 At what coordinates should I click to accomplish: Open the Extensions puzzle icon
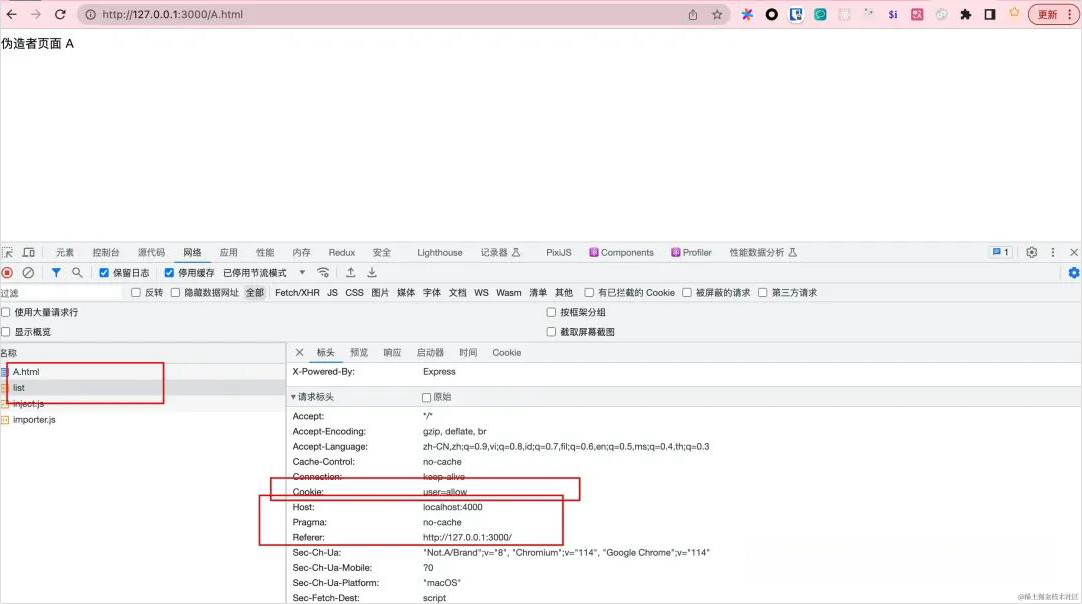(965, 14)
